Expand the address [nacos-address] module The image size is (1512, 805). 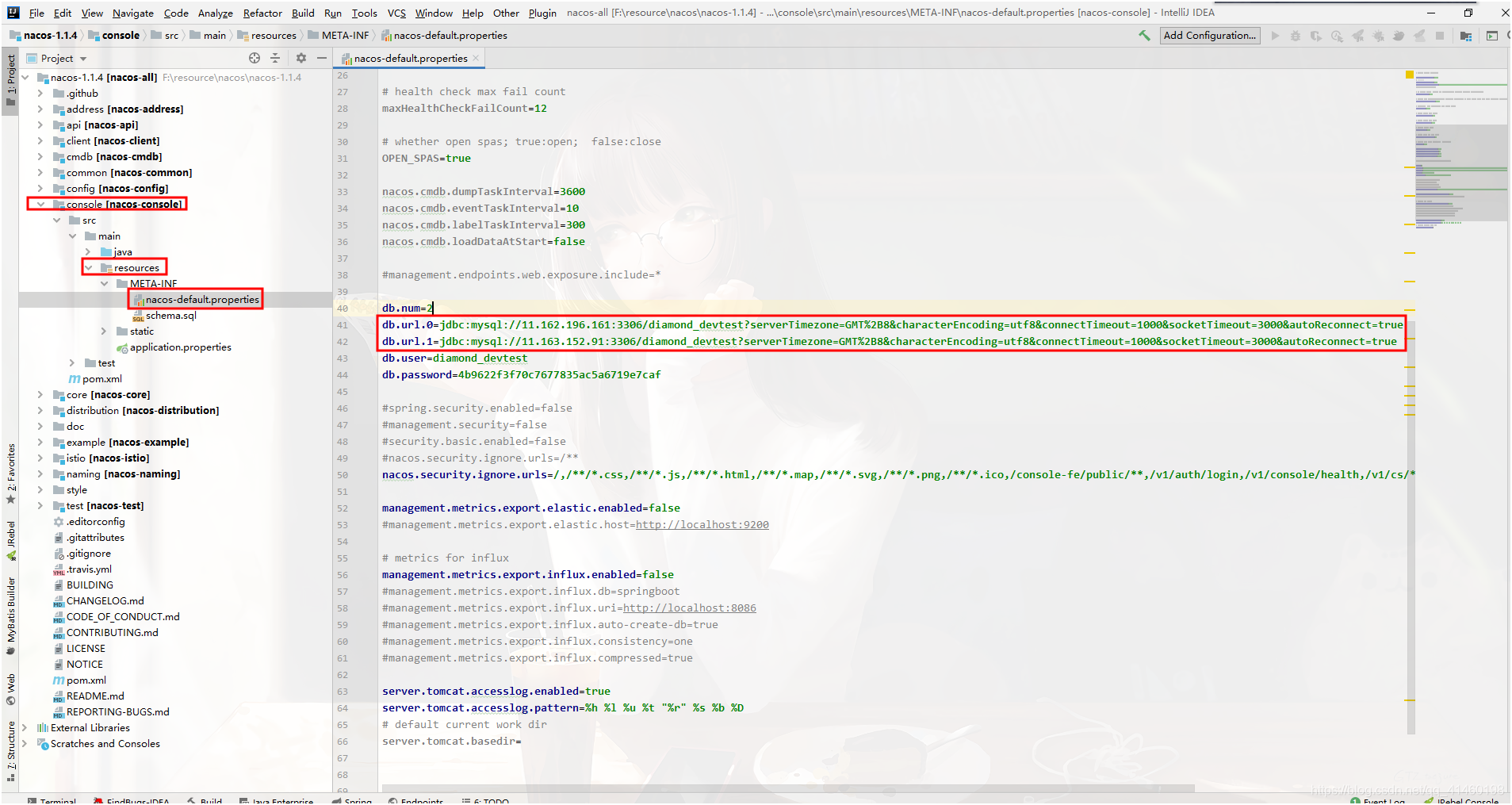point(40,109)
